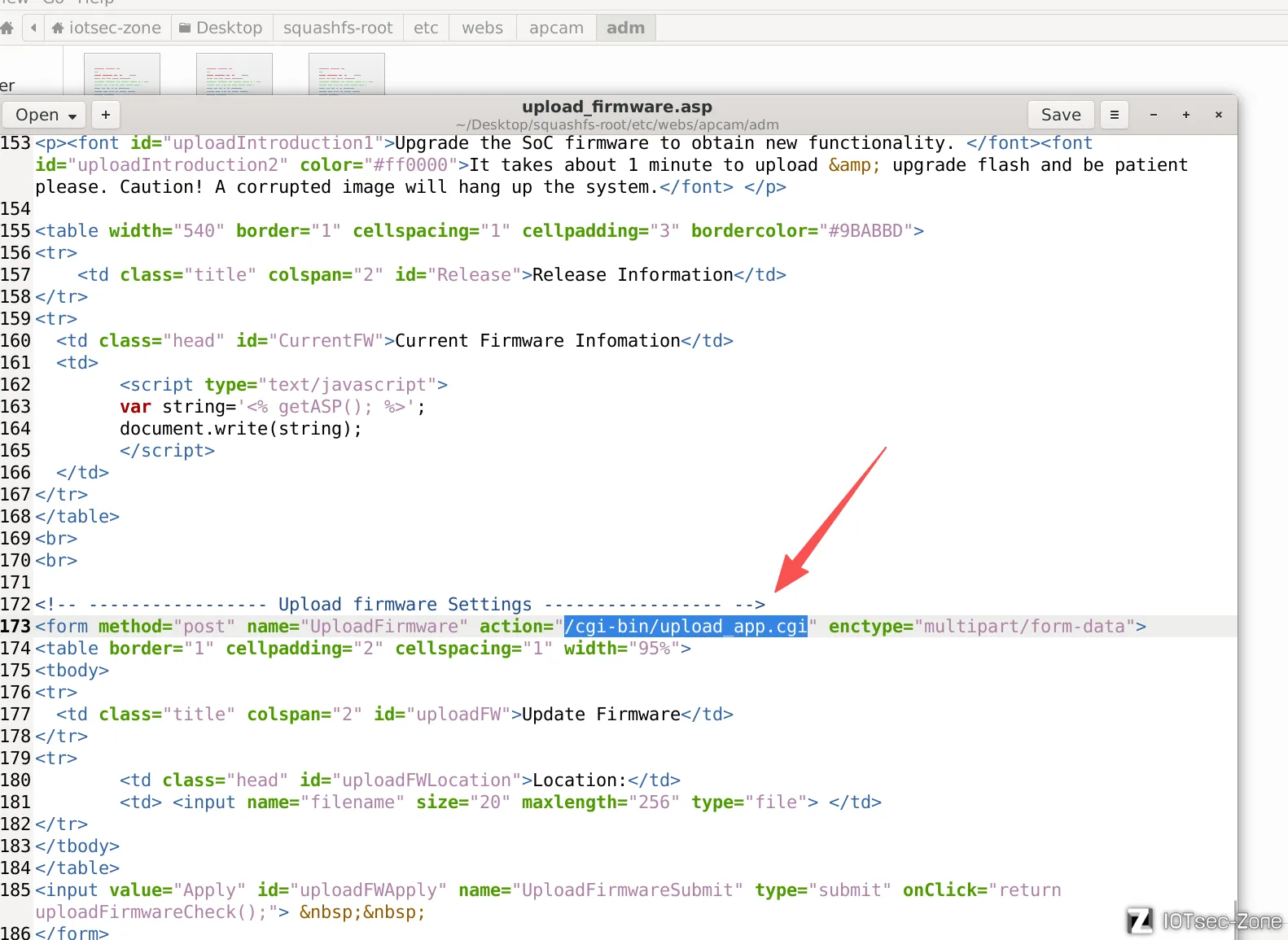Go to iotsec-zone folder in the path bar

tap(107, 28)
